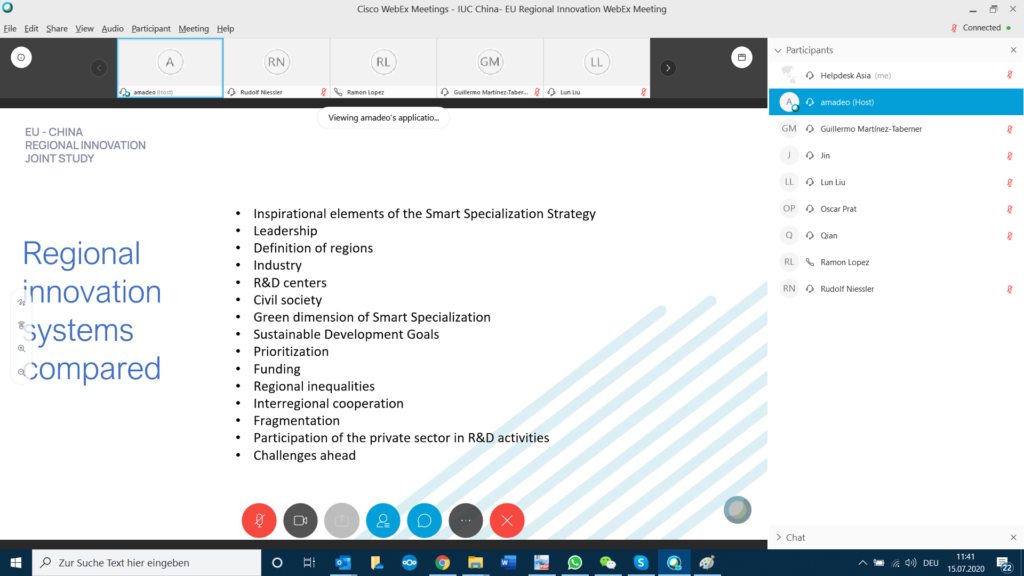This screenshot has width=1024, height=576.
Task: Select Guillermo Martínez-Taberner in participants list
Action: pyautogui.click(x=870, y=129)
